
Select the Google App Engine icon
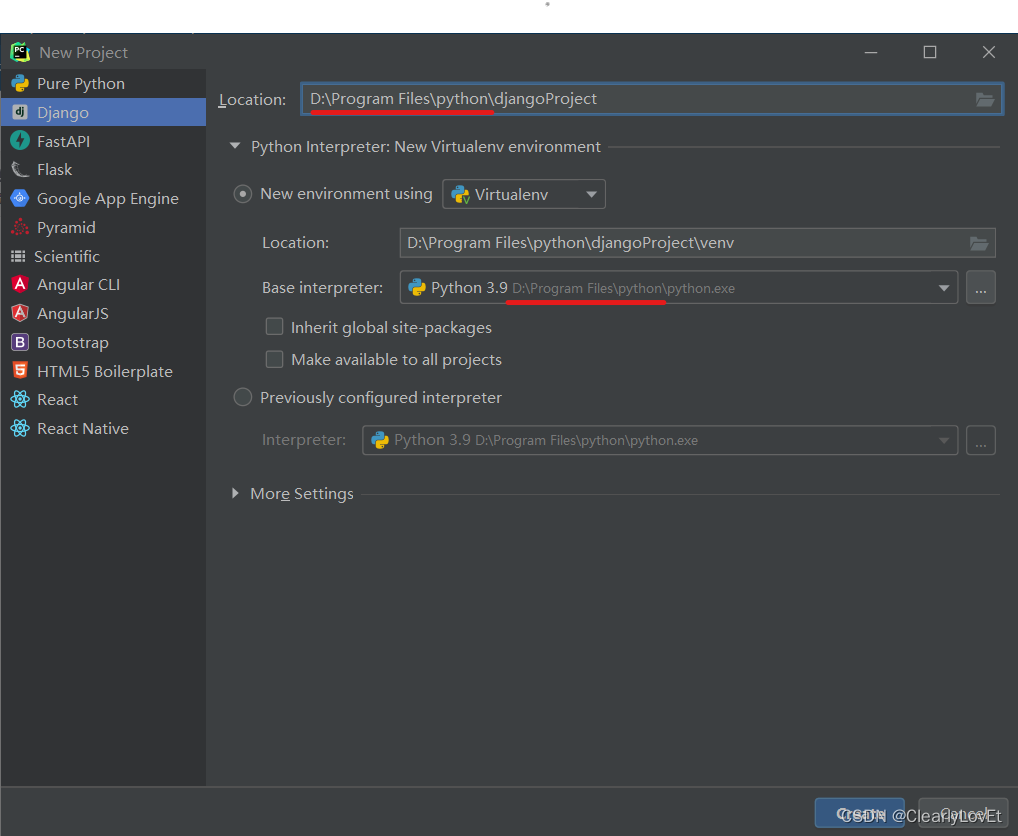20,199
